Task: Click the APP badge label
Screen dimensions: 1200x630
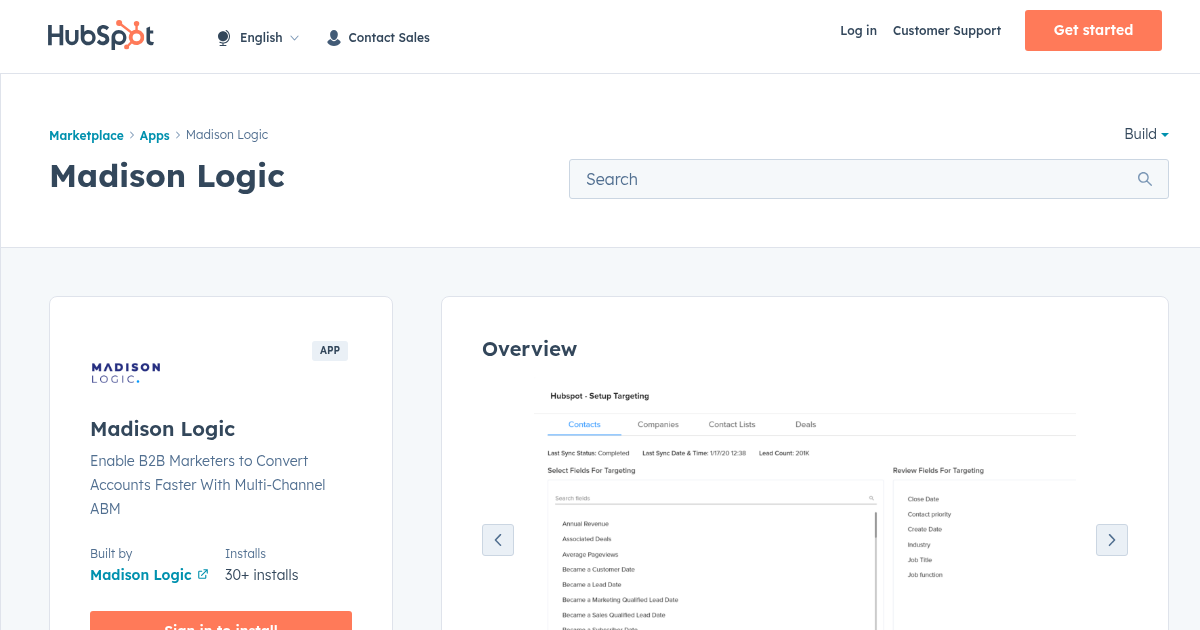Action: click(x=330, y=351)
